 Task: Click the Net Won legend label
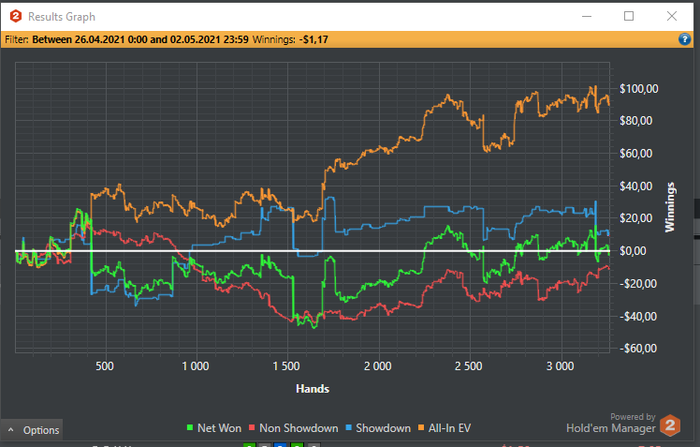(219, 428)
